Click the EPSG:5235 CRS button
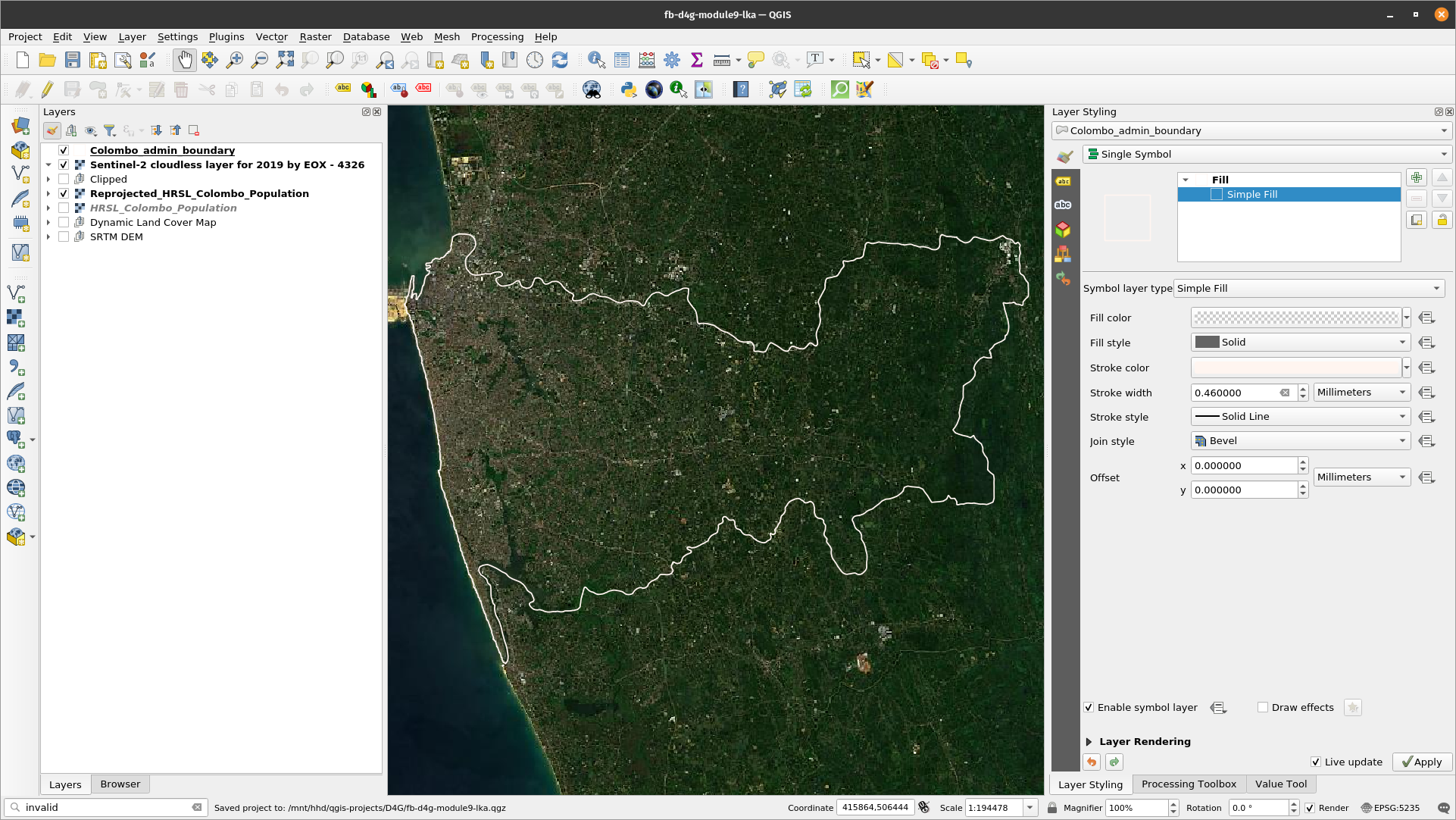This screenshot has width=1456, height=820. pyautogui.click(x=1390, y=808)
